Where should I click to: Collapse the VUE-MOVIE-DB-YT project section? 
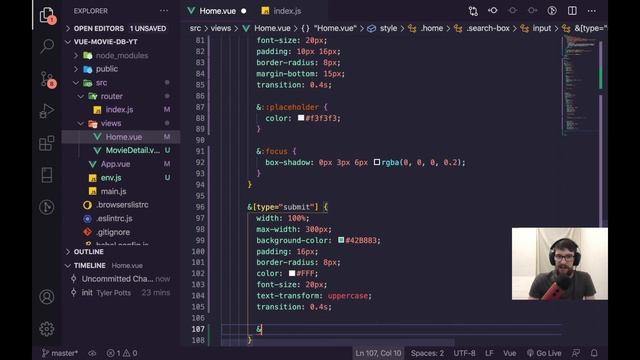coord(120,42)
